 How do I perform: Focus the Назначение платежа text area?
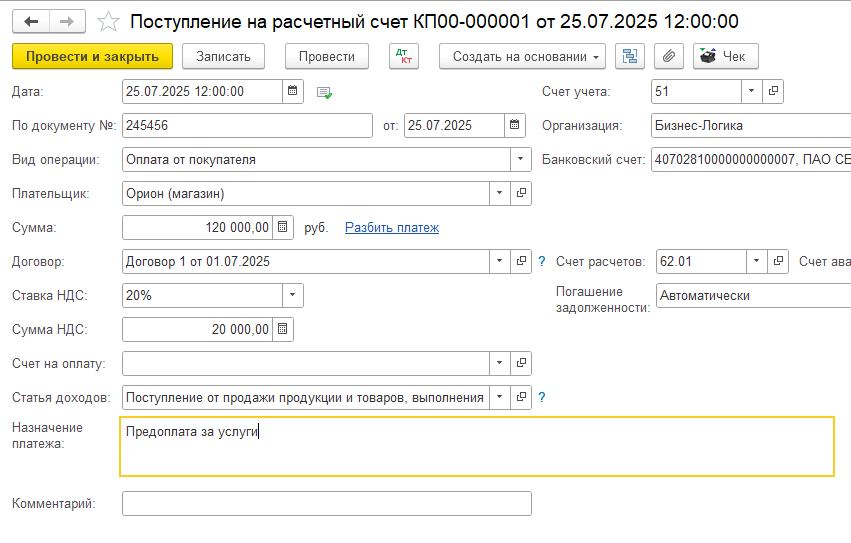(477, 446)
